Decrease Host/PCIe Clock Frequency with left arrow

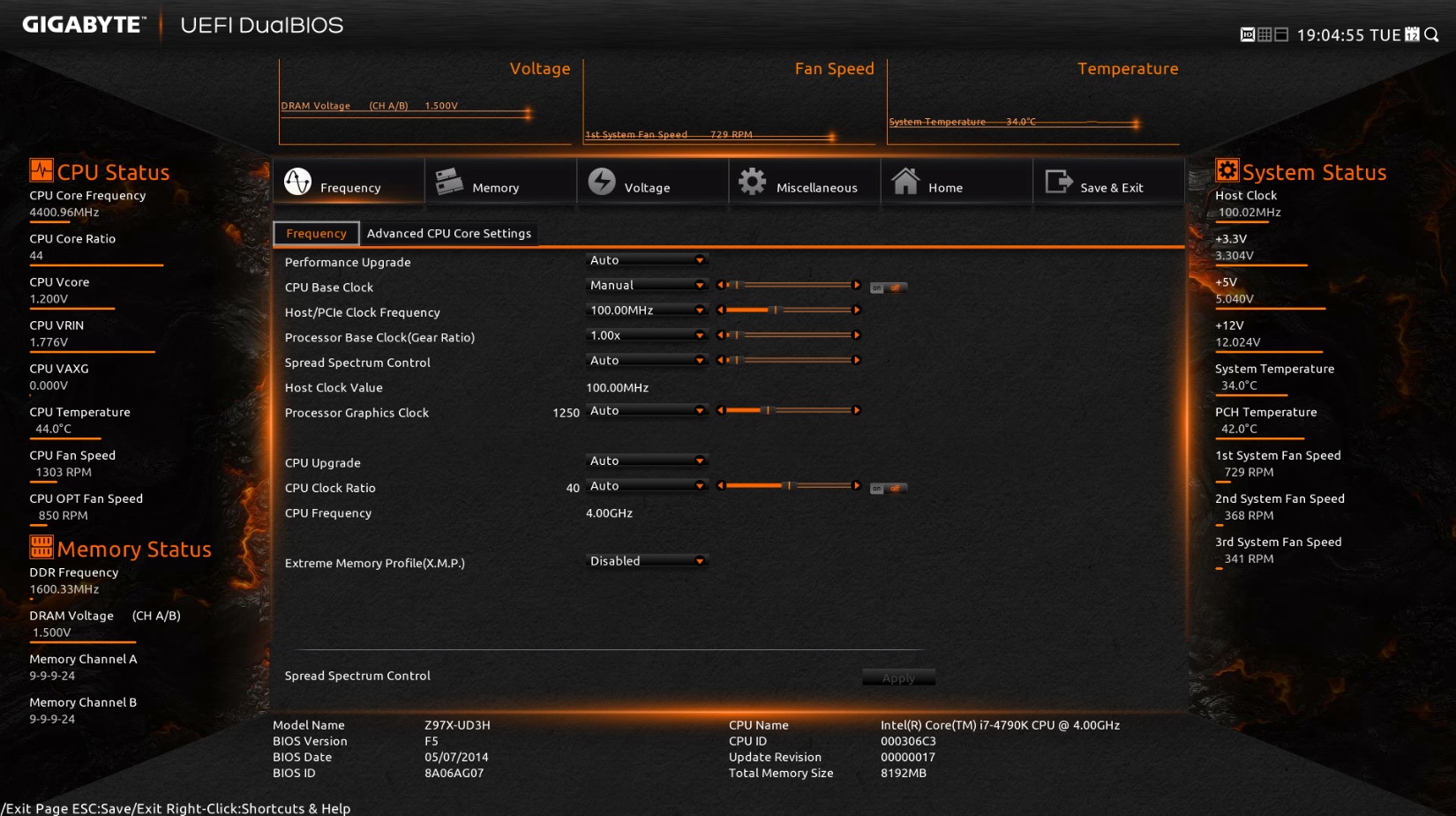720,310
